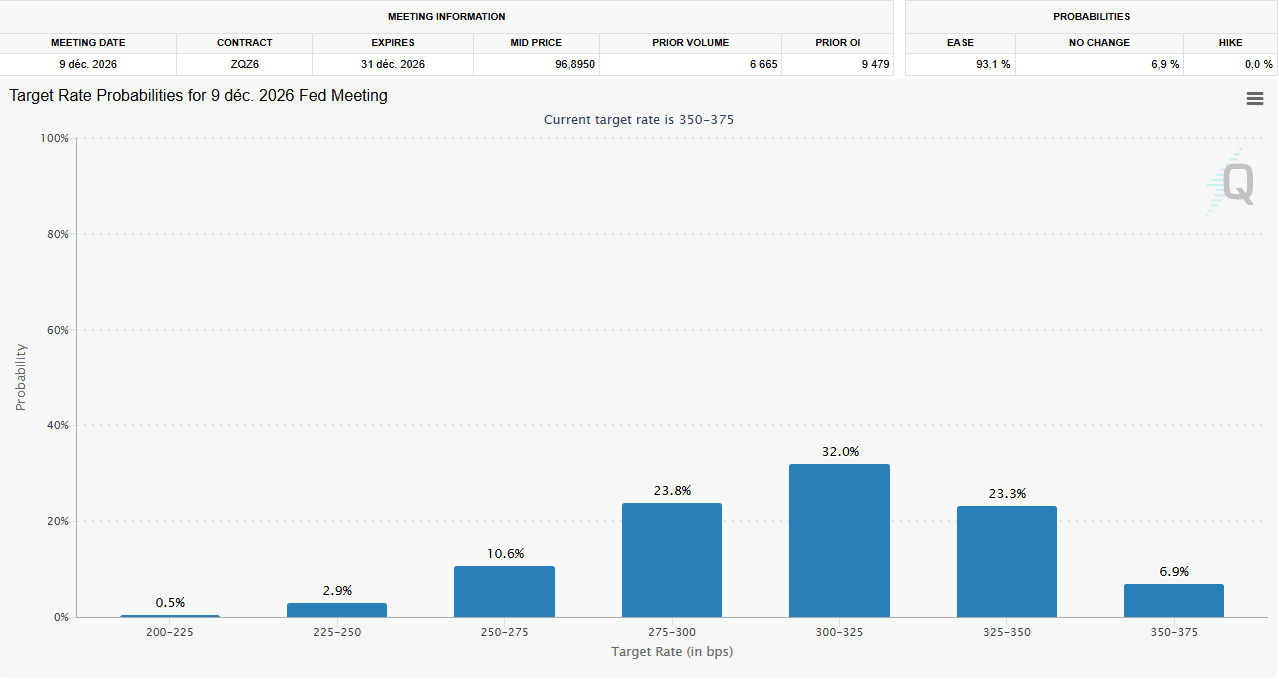Click the CONTRACT column header
The width and height of the screenshot is (1279, 679).
(x=243, y=42)
